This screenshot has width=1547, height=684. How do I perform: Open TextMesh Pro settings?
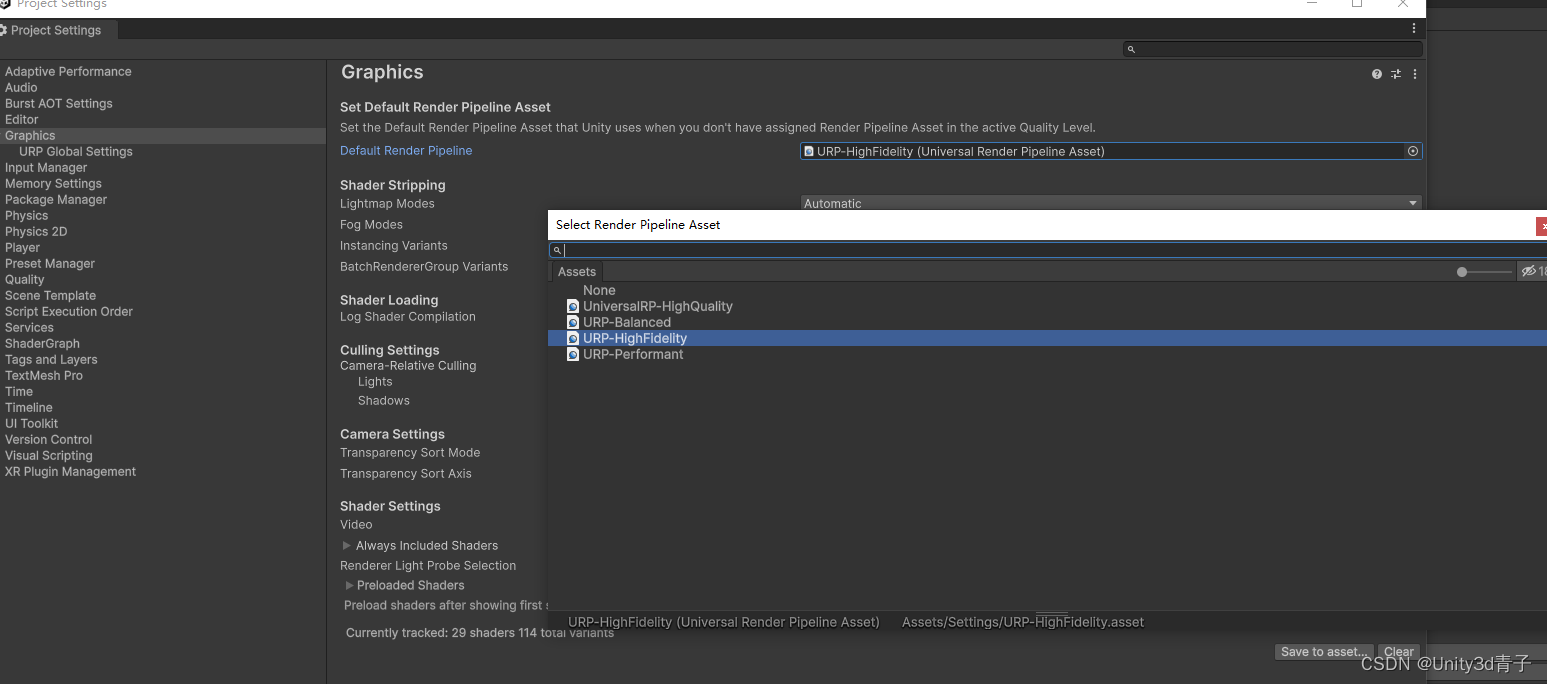tap(44, 375)
